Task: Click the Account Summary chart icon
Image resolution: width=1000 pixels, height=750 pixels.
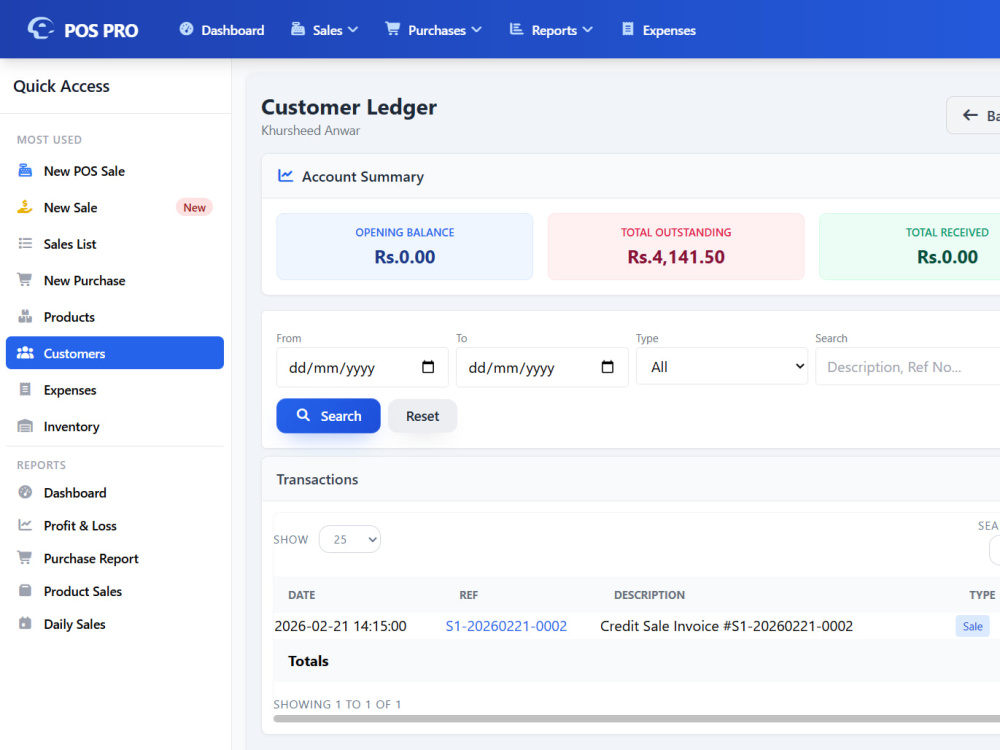Action: [x=286, y=175]
